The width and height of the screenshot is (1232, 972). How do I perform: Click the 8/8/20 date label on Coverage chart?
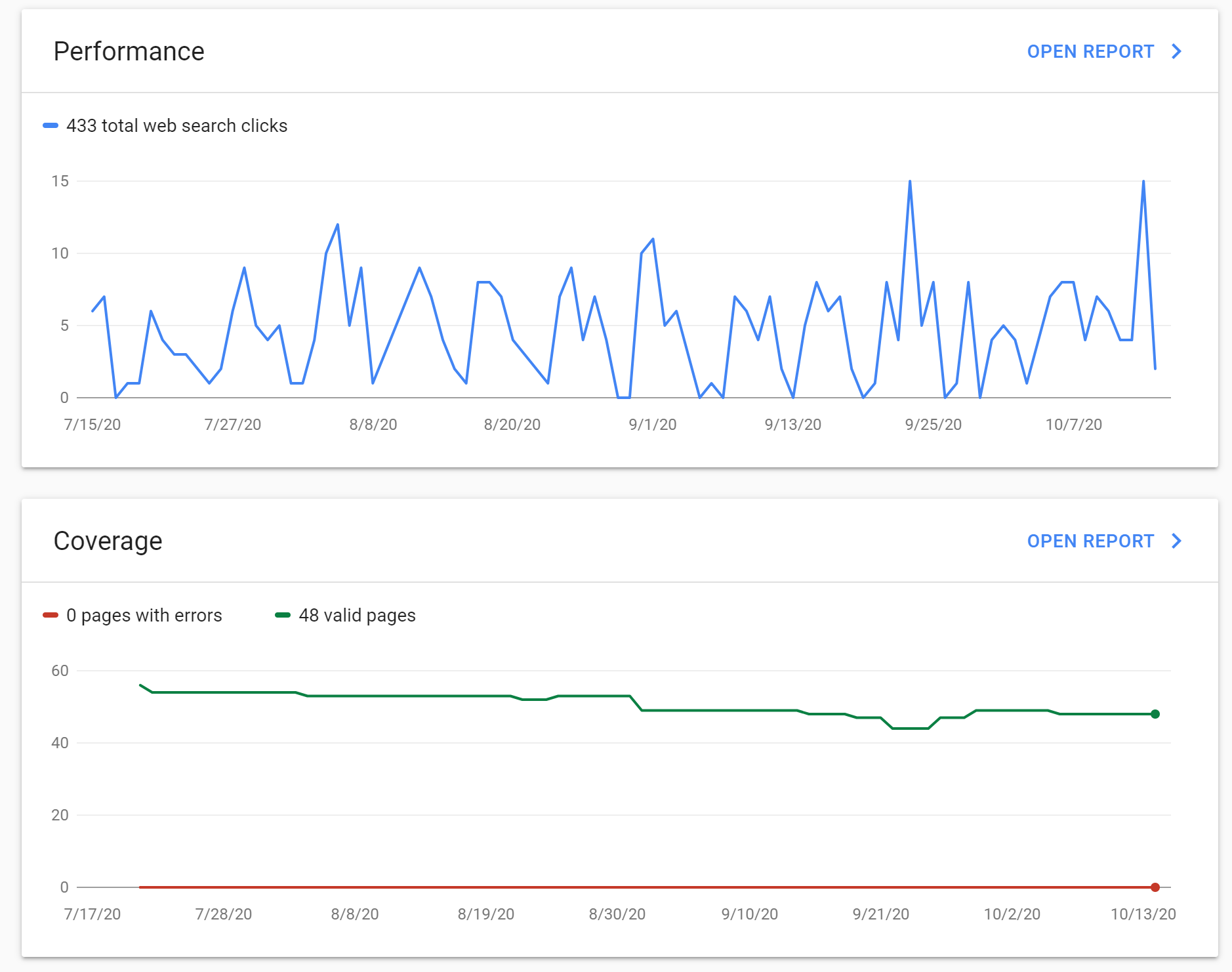tap(355, 914)
